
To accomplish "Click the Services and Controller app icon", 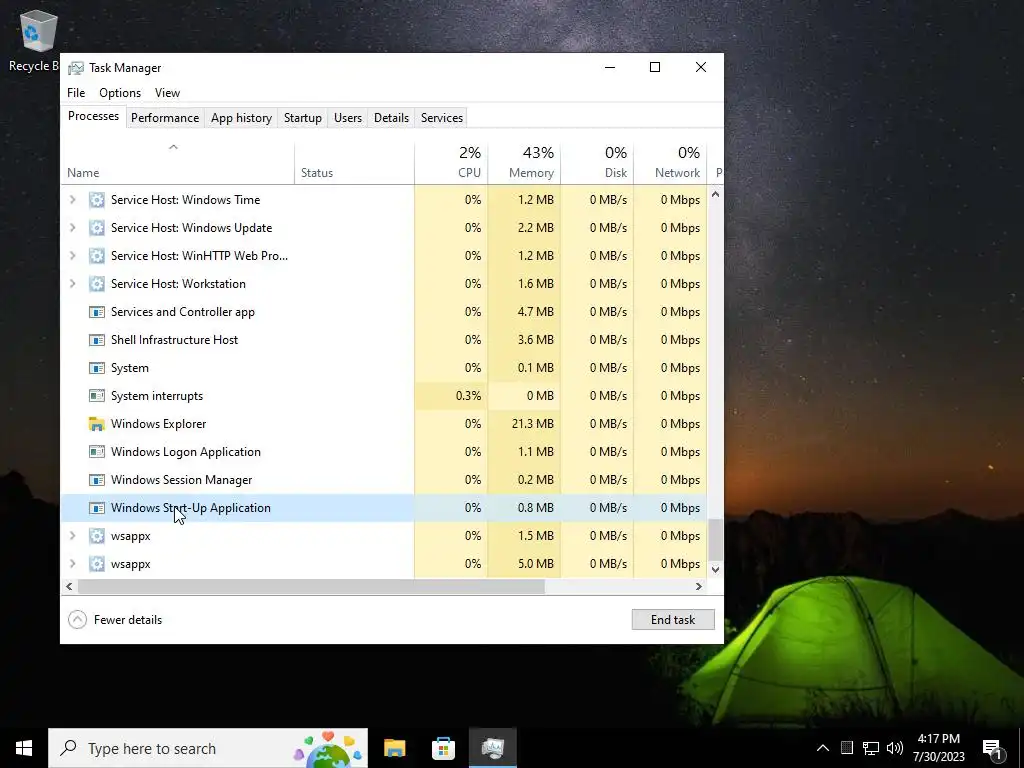I will (97, 312).
